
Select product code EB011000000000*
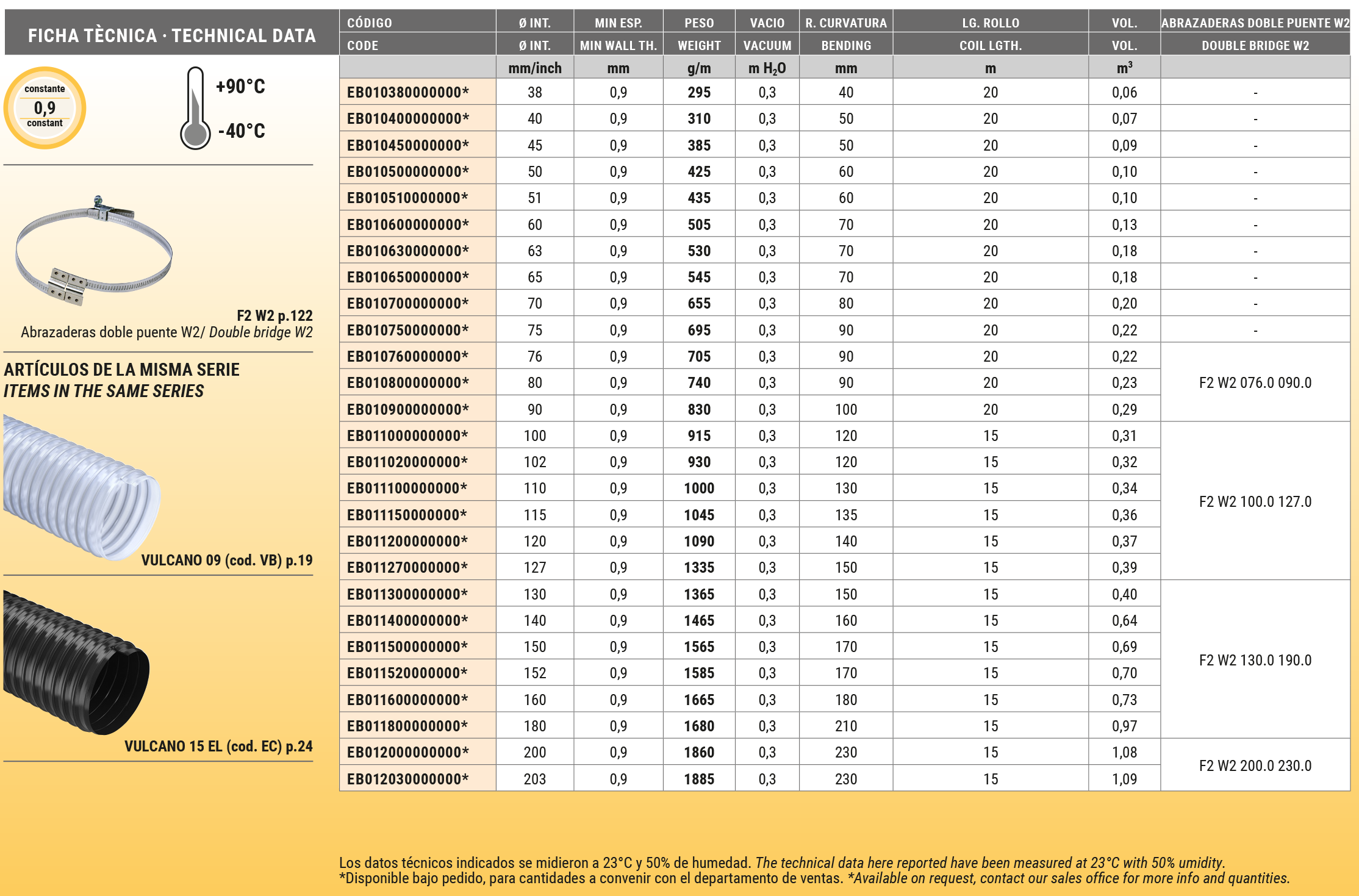tap(407, 435)
